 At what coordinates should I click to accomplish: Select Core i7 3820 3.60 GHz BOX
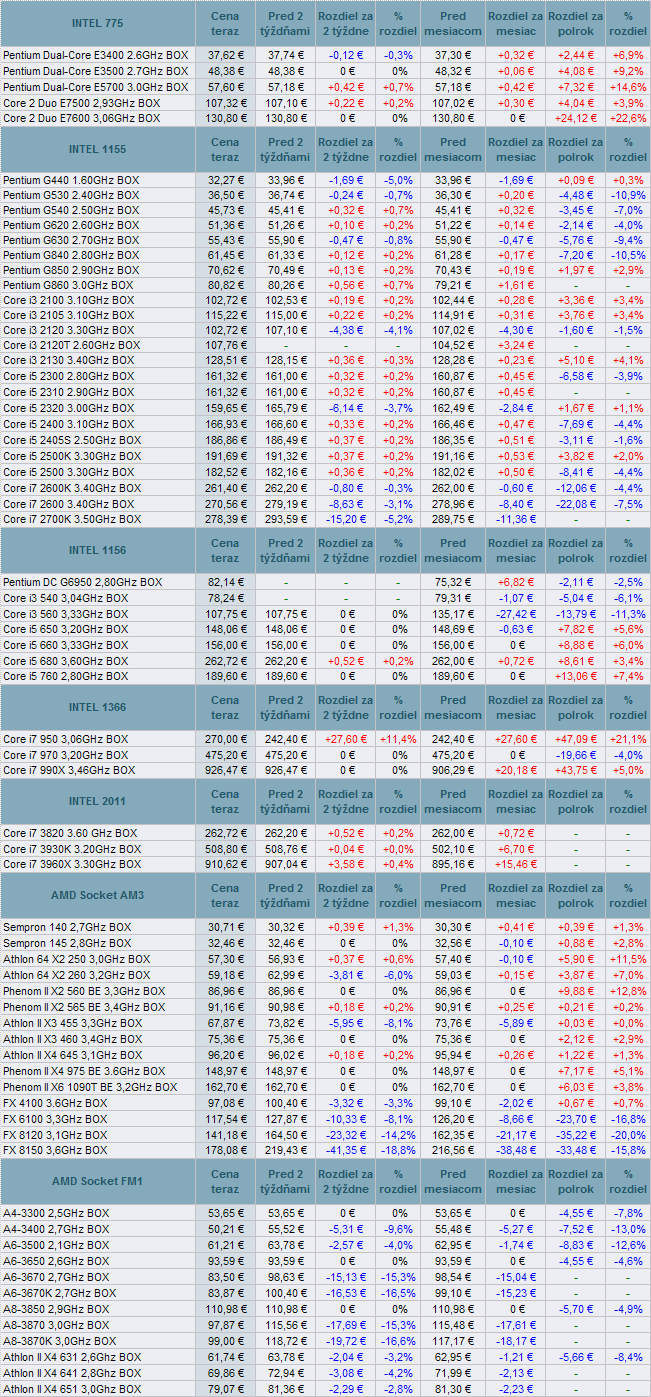(x=70, y=833)
